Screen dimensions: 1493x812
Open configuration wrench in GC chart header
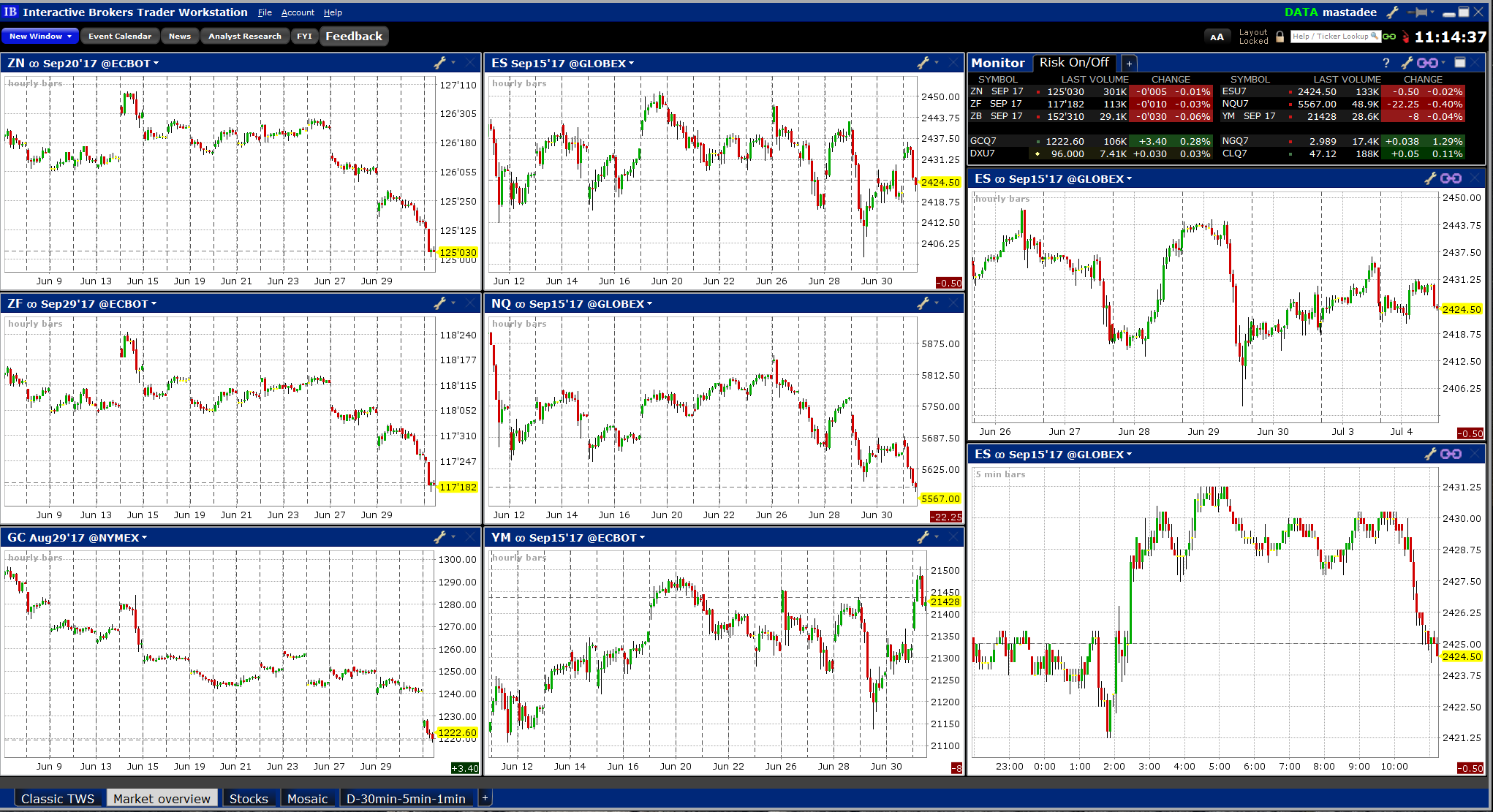pos(439,537)
